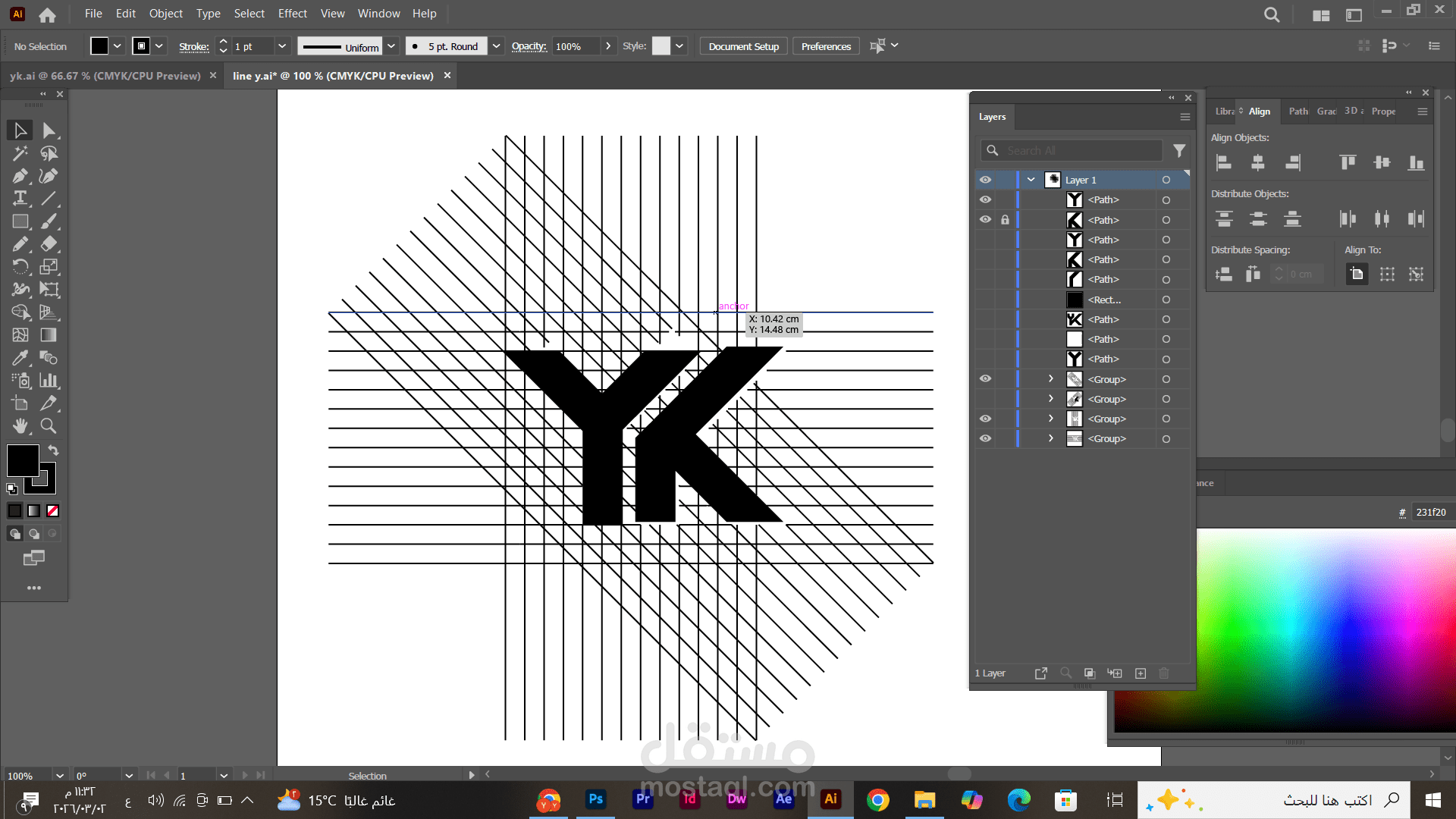Screen dimensions: 1456x819
Task: Hide the first Group sublayer
Action: [x=985, y=378]
